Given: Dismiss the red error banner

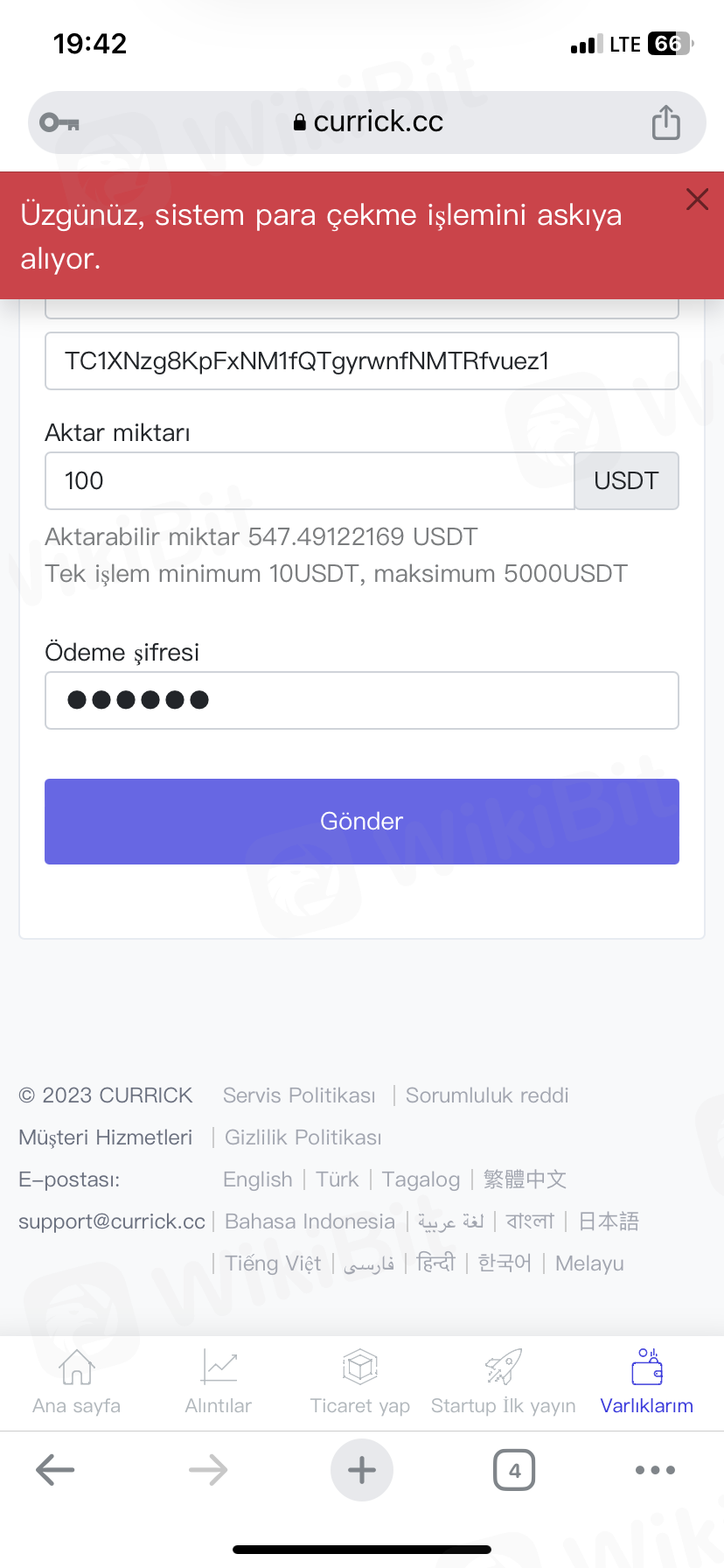Looking at the screenshot, I should coord(697,199).
